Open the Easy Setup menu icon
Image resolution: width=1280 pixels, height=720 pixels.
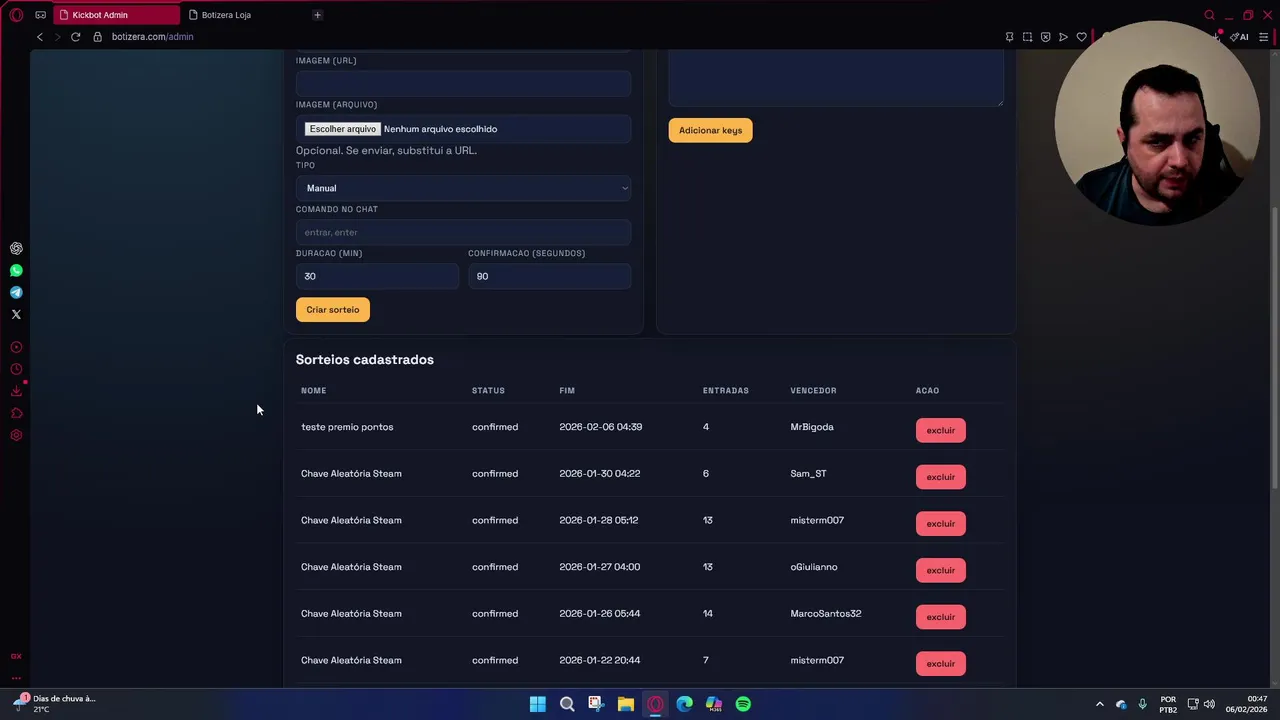click(x=1264, y=37)
